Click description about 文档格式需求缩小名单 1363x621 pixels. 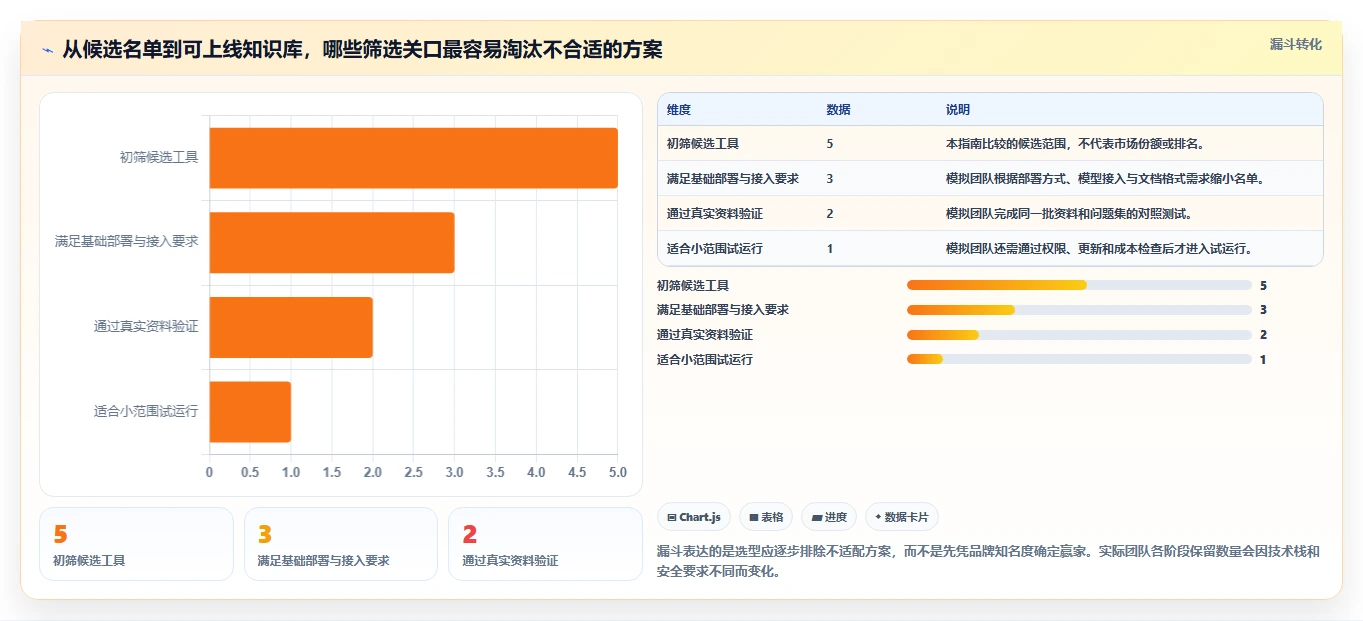1105,179
